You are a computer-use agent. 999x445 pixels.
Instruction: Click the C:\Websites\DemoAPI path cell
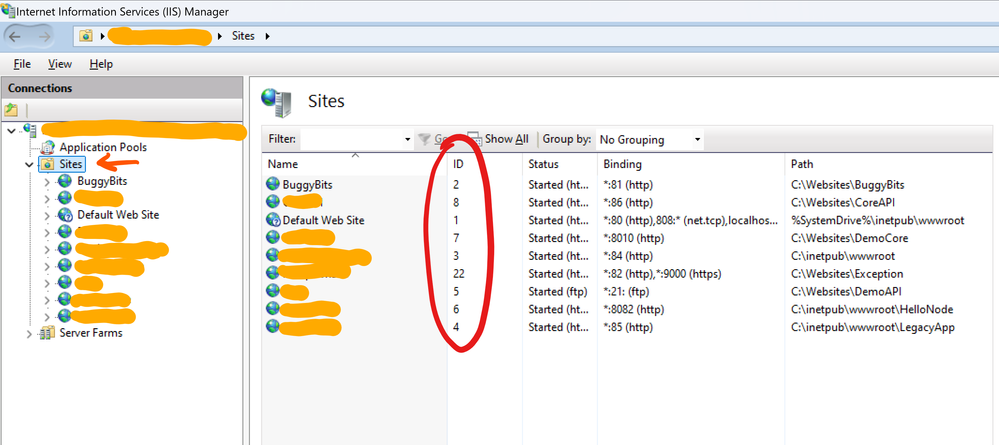[845, 292]
